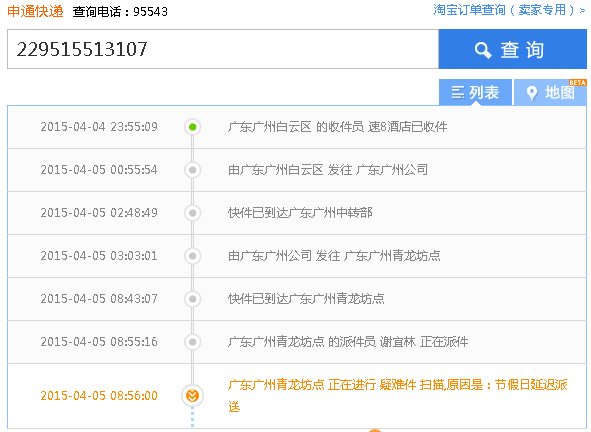Click 由广东广州白云区 发往 广东广州公司 entry
Screen dimensions: 591x432
click(x=328, y=170)
